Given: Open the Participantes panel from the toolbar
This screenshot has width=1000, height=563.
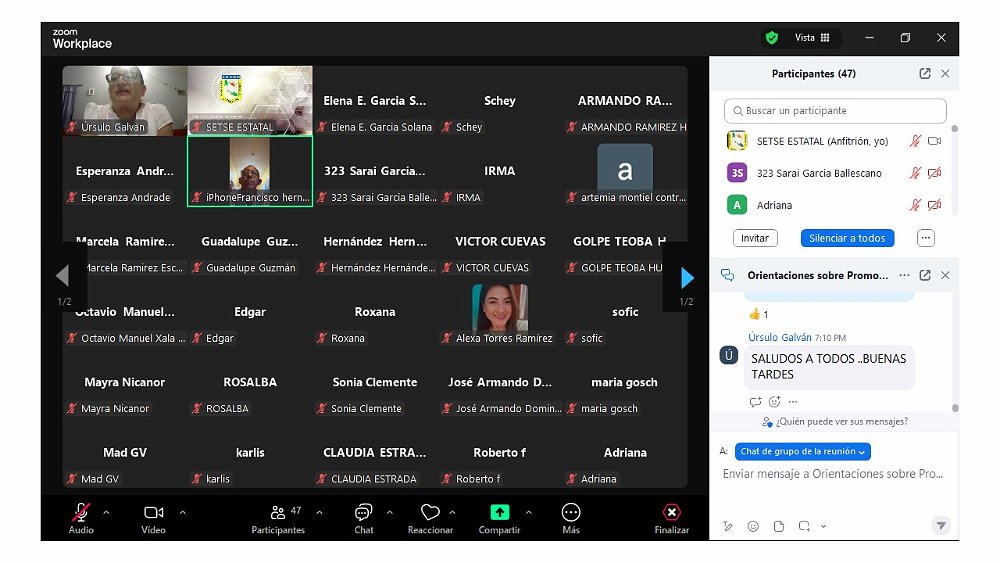Looking at the screenshot, I should (278, 513).
